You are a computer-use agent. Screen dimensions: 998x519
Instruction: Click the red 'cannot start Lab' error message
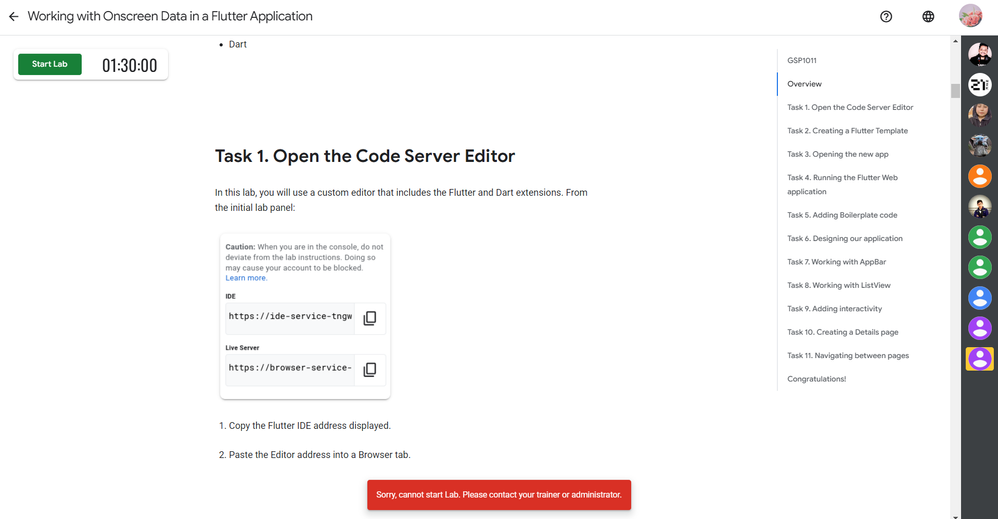click(499, 495)
